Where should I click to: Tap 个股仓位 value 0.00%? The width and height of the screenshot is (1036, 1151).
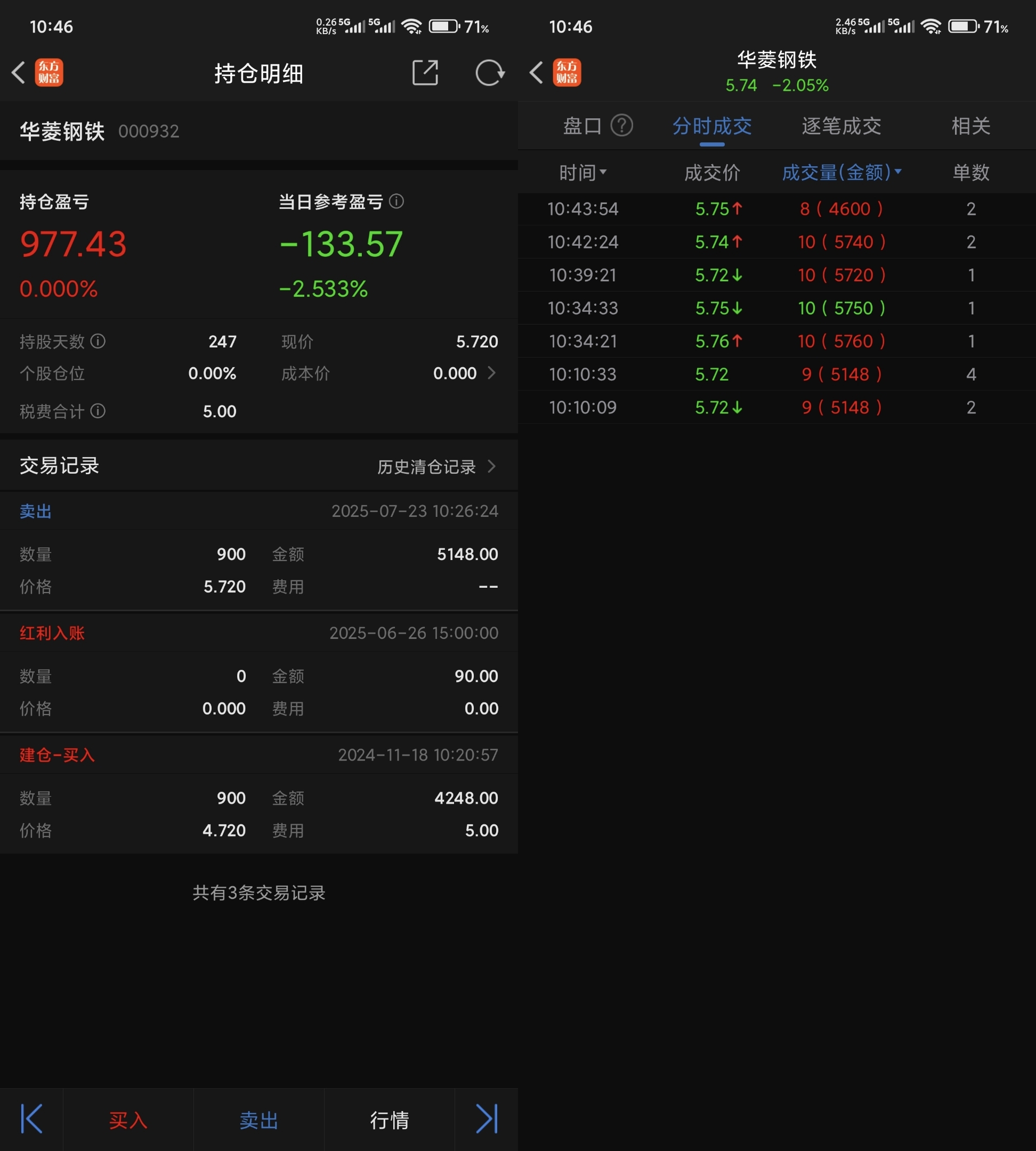click(212, 374)
